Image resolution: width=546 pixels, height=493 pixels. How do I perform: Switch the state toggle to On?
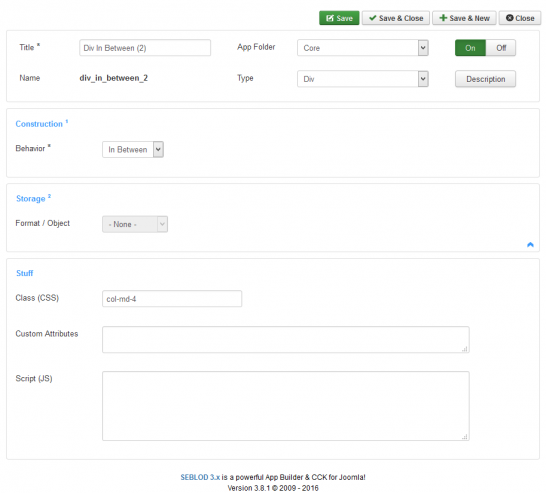coord(470,48)
